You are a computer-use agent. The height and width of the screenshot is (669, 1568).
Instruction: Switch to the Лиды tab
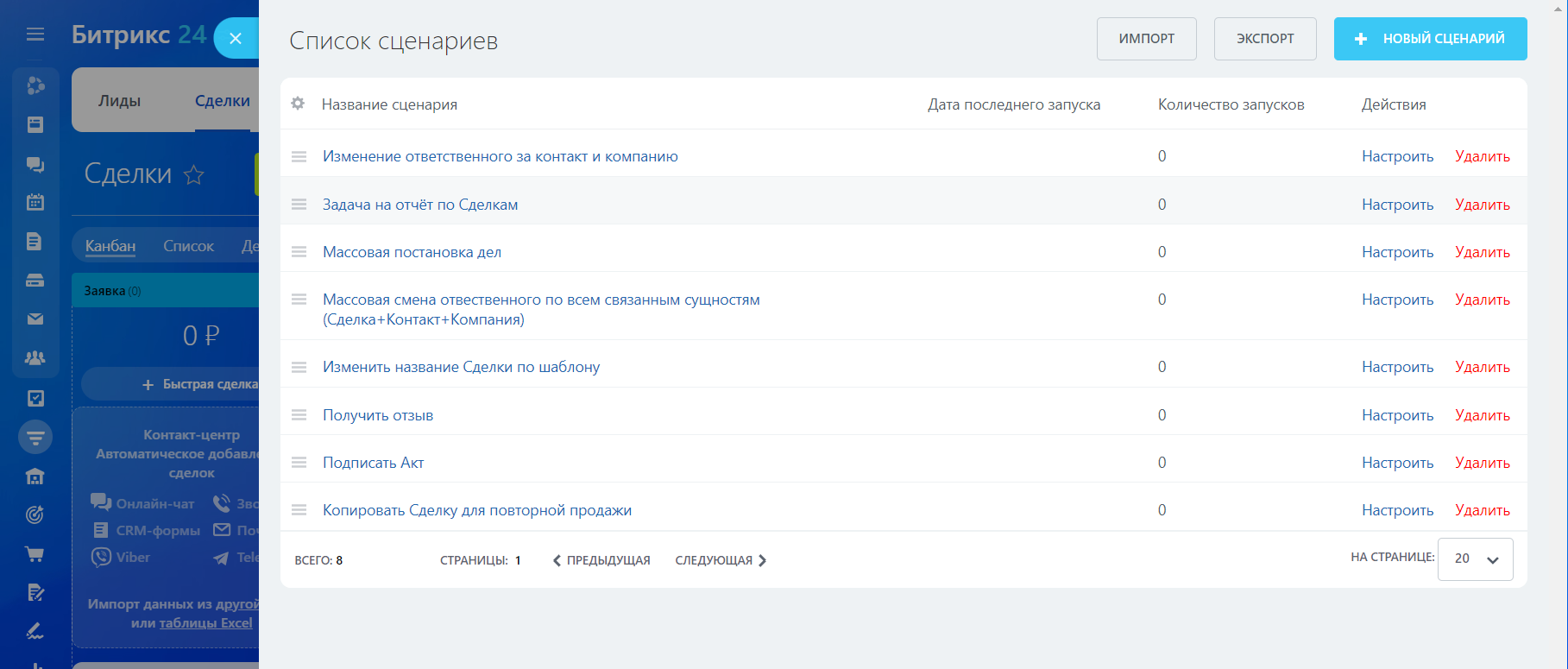(x=119, y=101)
